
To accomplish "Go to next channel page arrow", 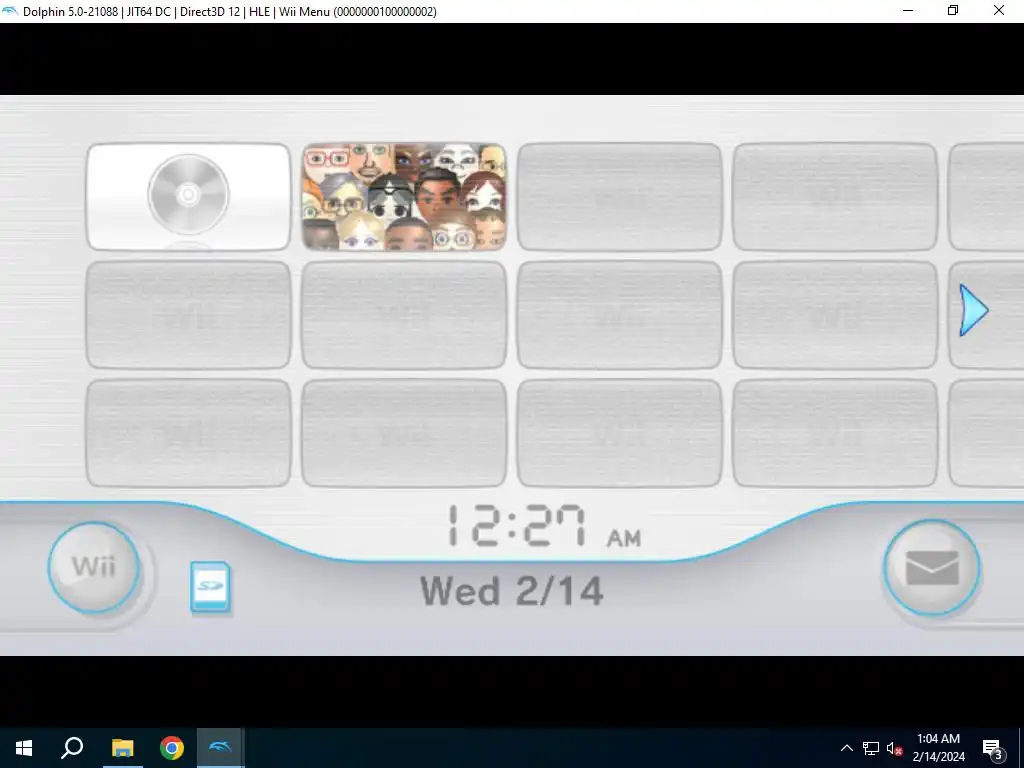I will [x=974, y=311].
